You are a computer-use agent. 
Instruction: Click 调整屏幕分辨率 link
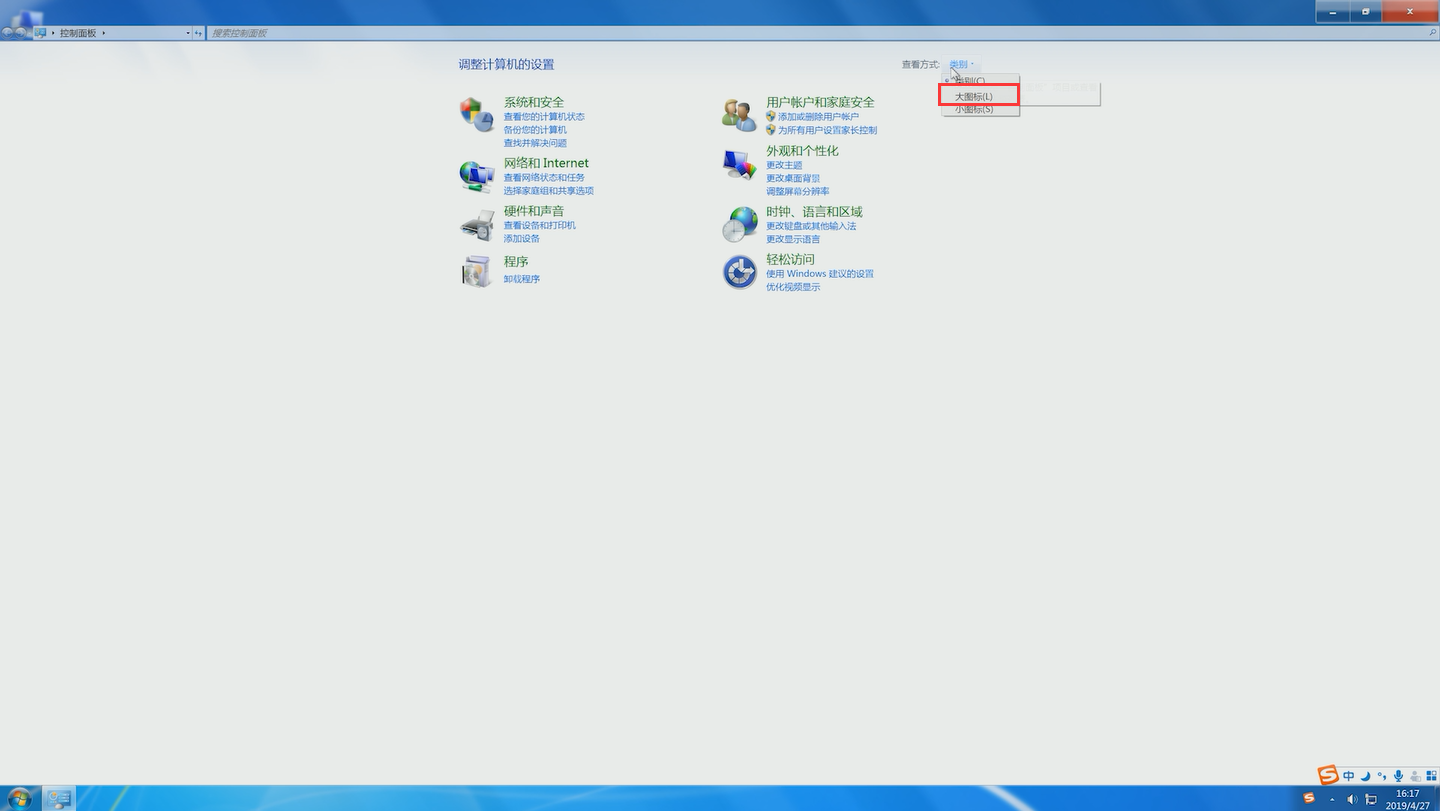pyautogui.click(x=798, y=191)
